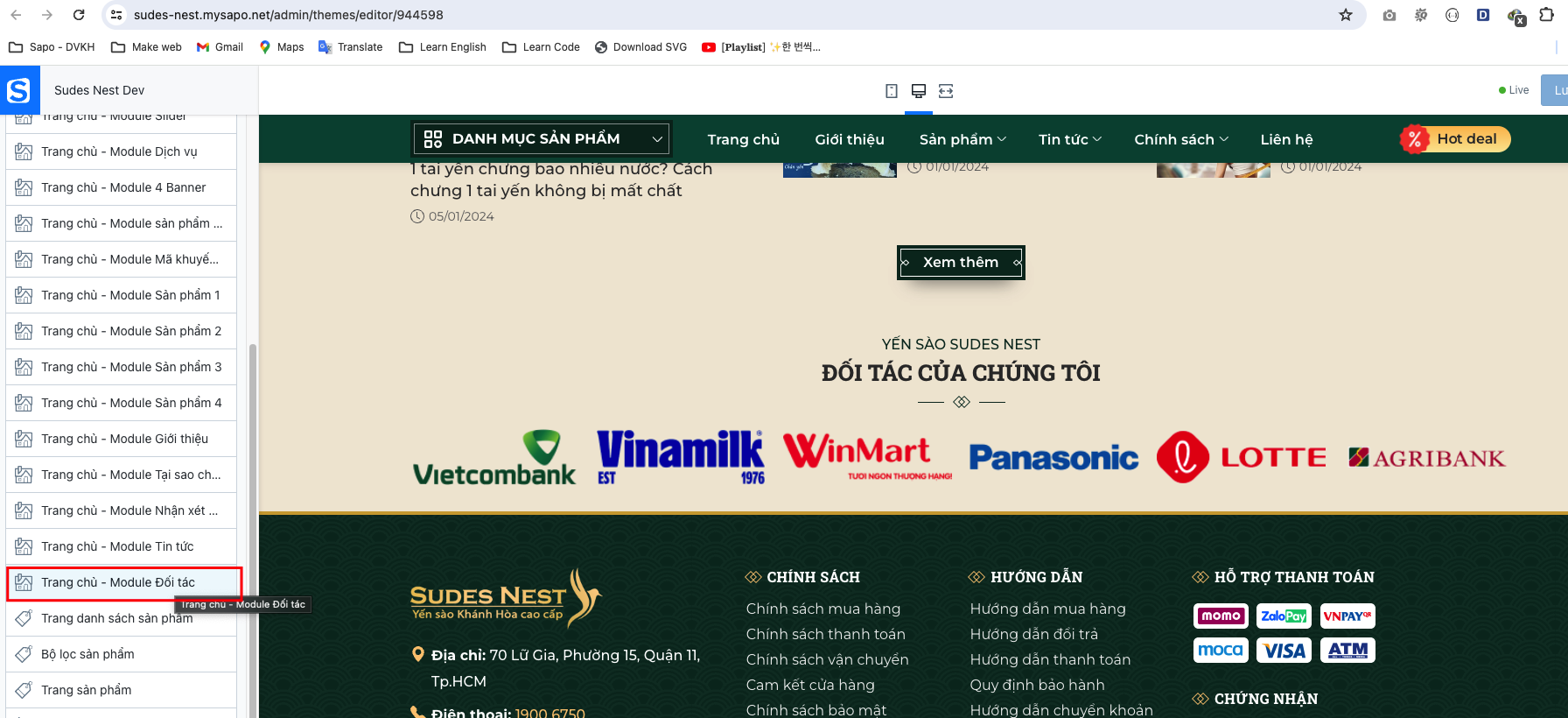Open Trang chủ - Module Tin tức

tap(121, 546)
